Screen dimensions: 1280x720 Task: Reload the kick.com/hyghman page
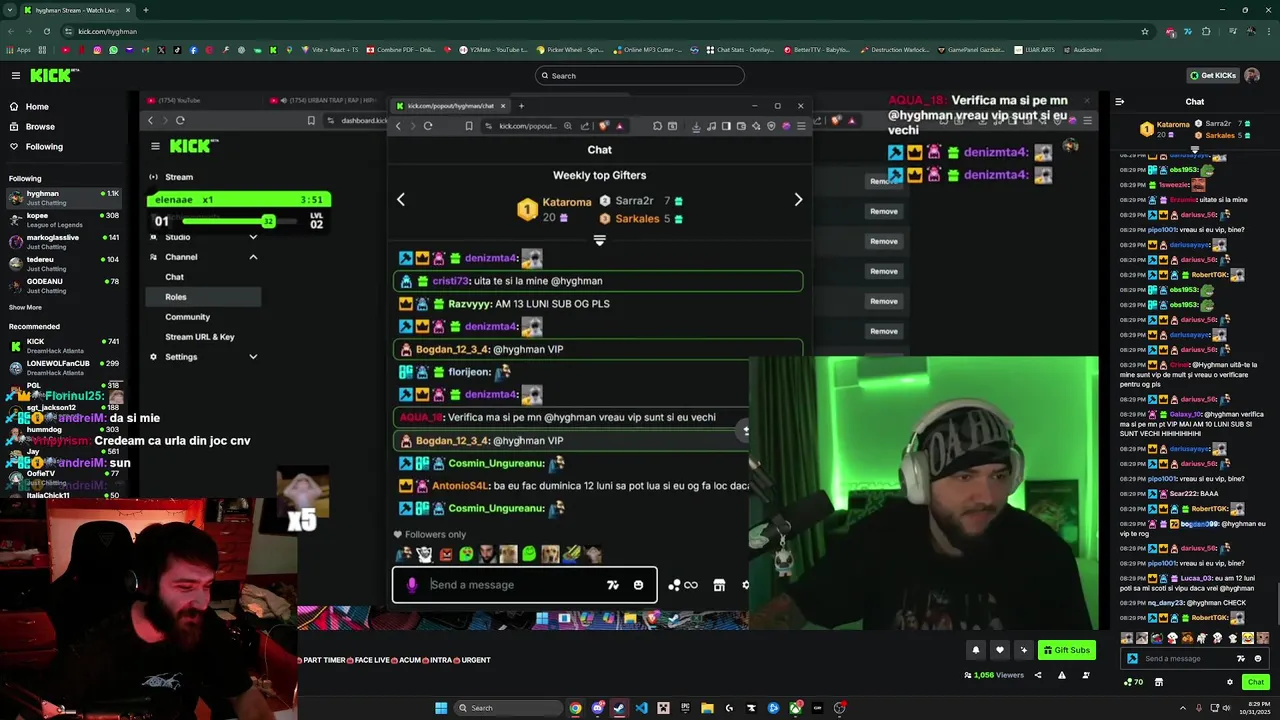tap(46, 31)
